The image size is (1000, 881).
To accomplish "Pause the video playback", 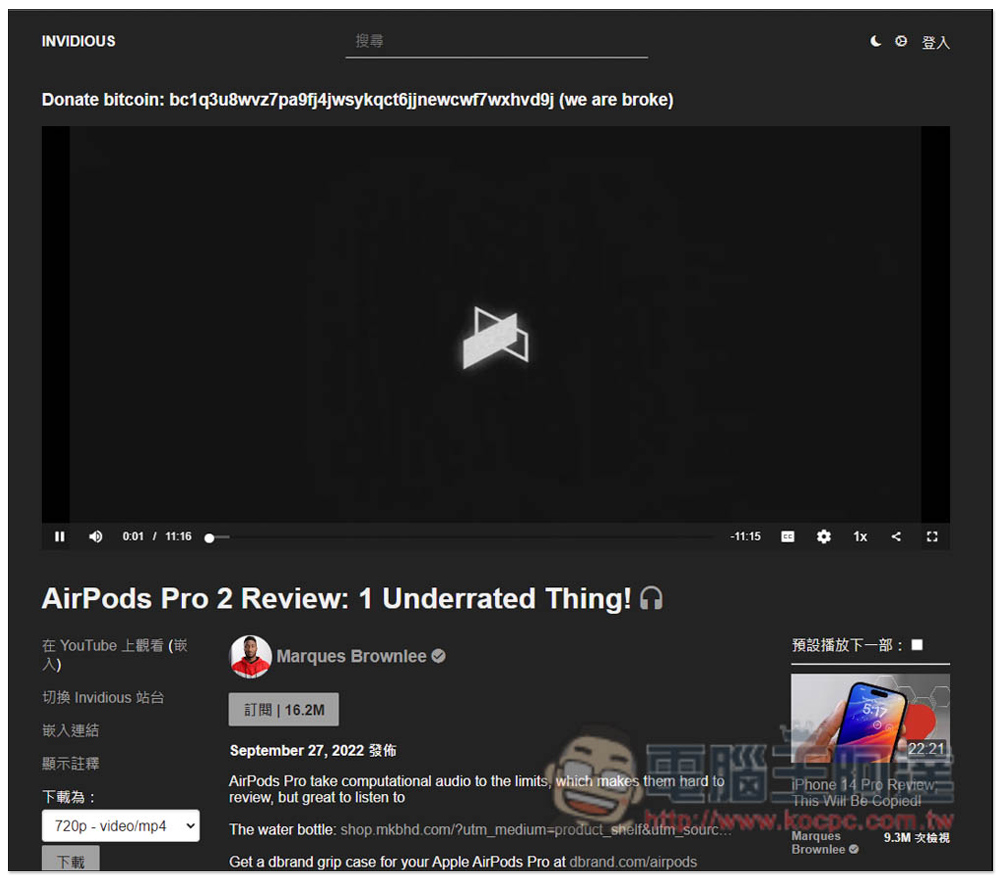I will point(60,537).
